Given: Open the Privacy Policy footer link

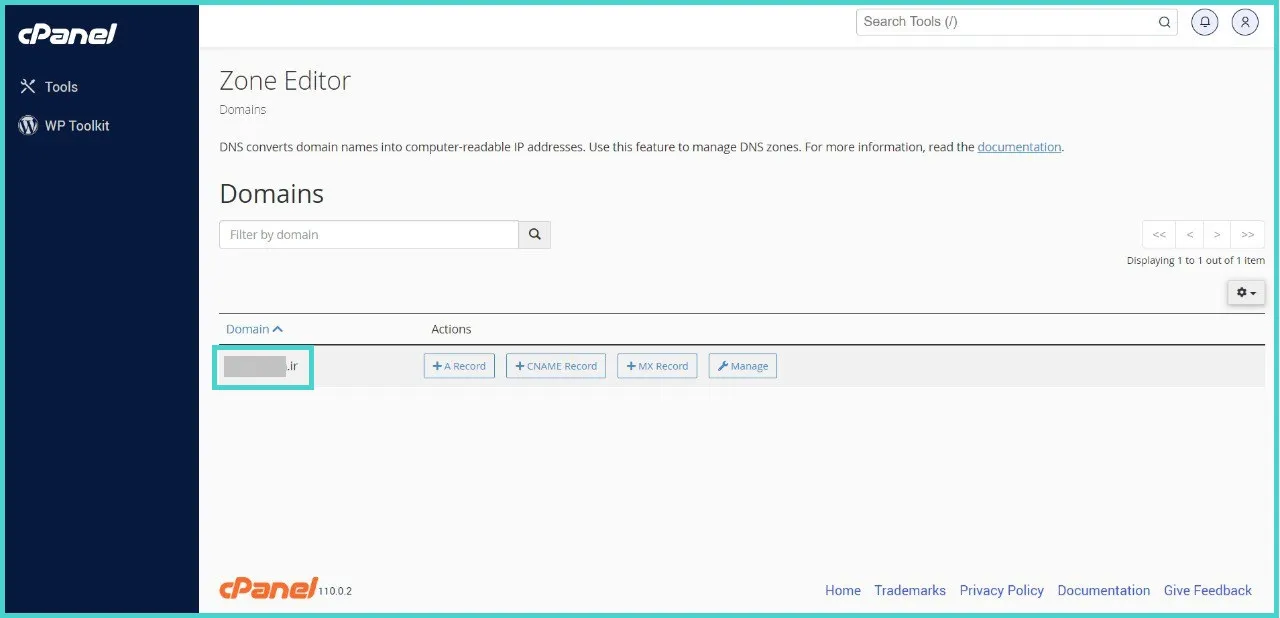Looking at the screenshot, I should (1002, 591).
